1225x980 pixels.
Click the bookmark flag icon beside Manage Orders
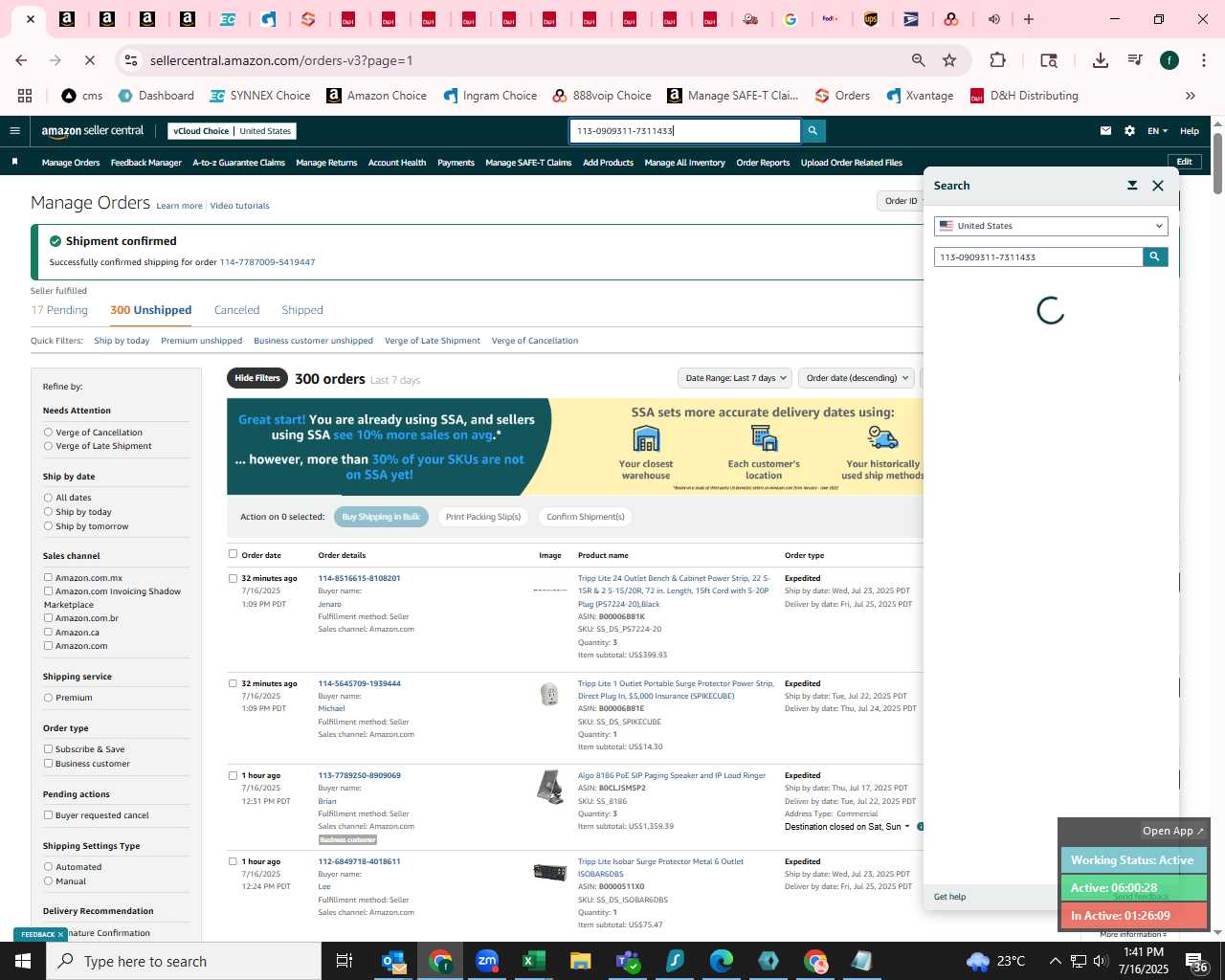14,162
